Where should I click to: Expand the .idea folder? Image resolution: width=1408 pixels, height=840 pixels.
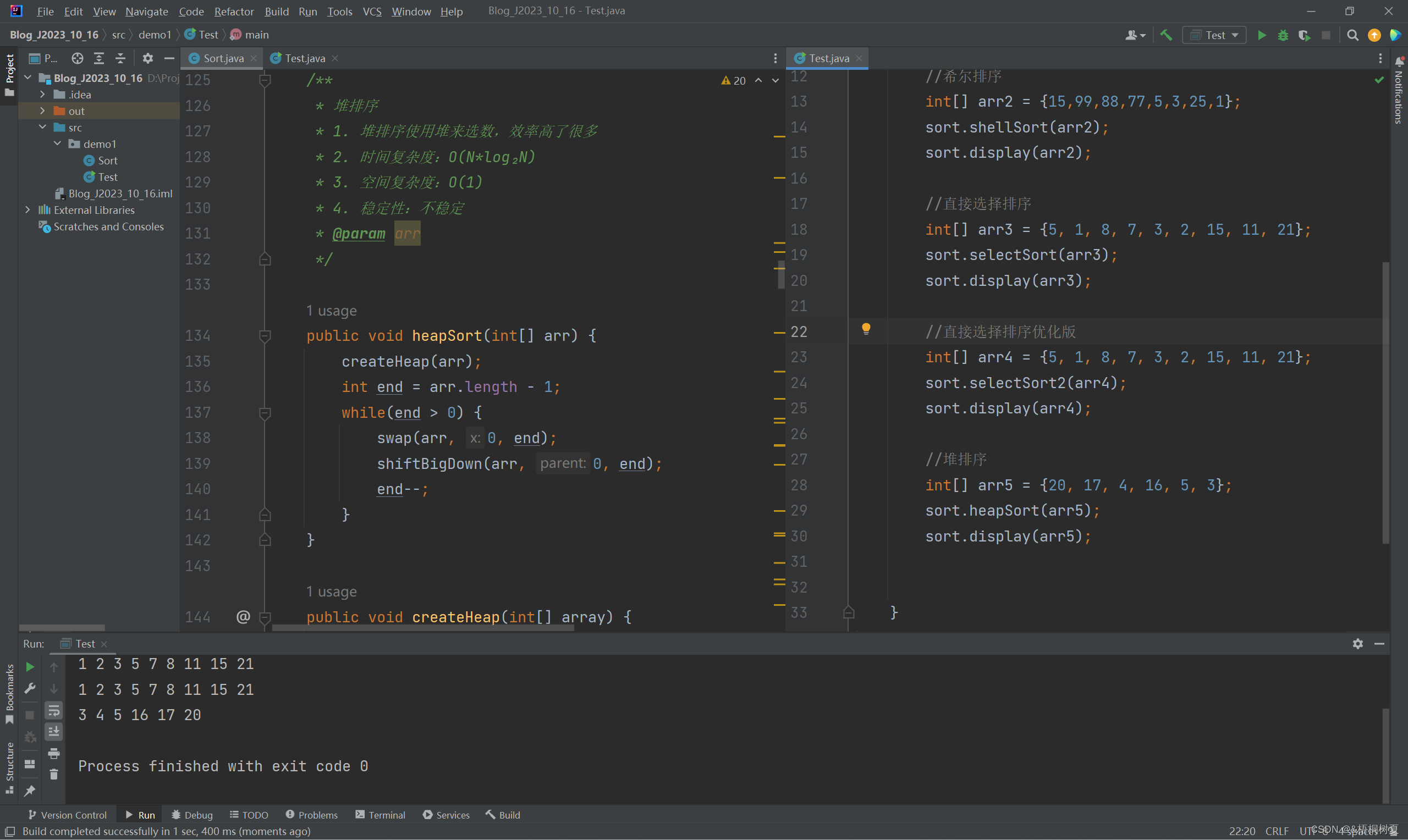[42, 95]
